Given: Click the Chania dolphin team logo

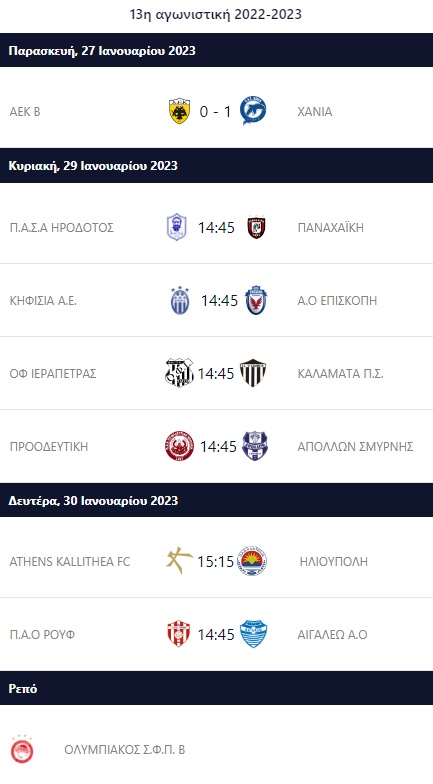Looking at the screenshot, I should click(x=253, y=111).
